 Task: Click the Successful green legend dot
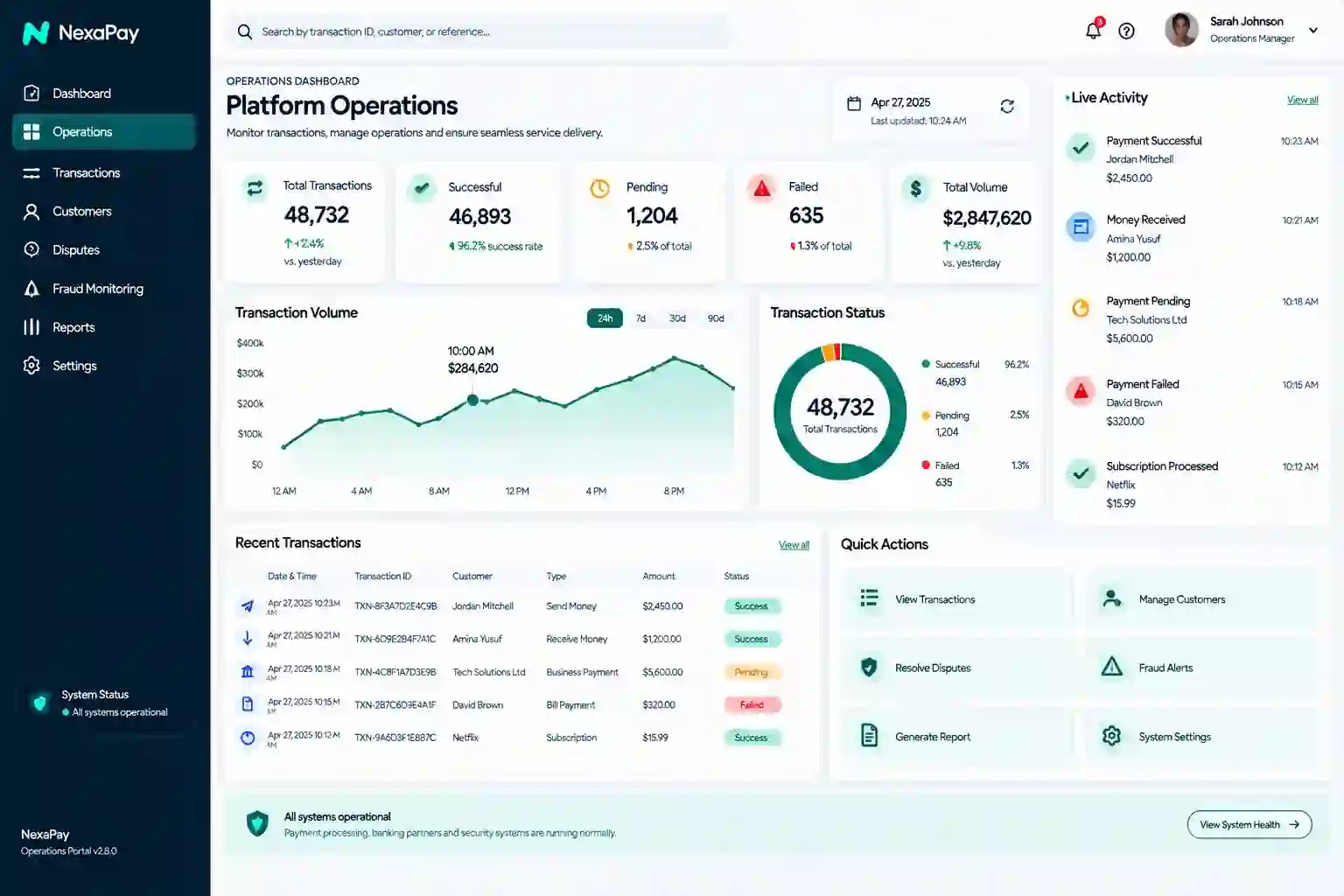pos(925,364)
